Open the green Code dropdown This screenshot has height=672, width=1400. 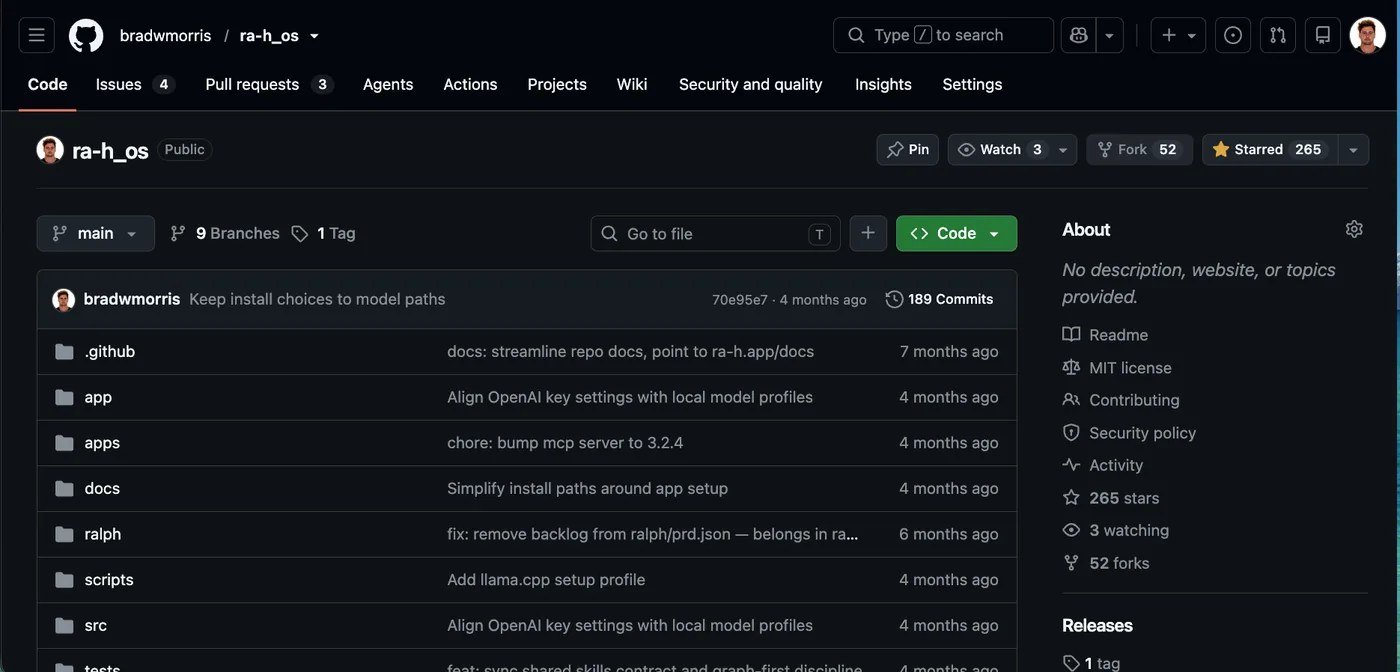pos(957,233)
